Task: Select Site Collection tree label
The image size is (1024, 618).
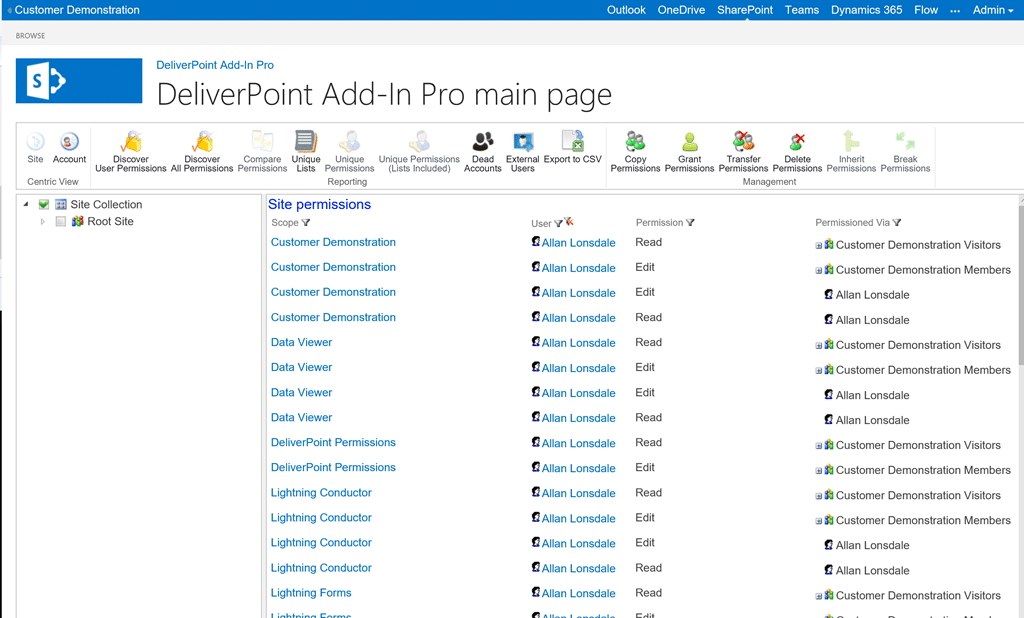Action: point(106,204)
